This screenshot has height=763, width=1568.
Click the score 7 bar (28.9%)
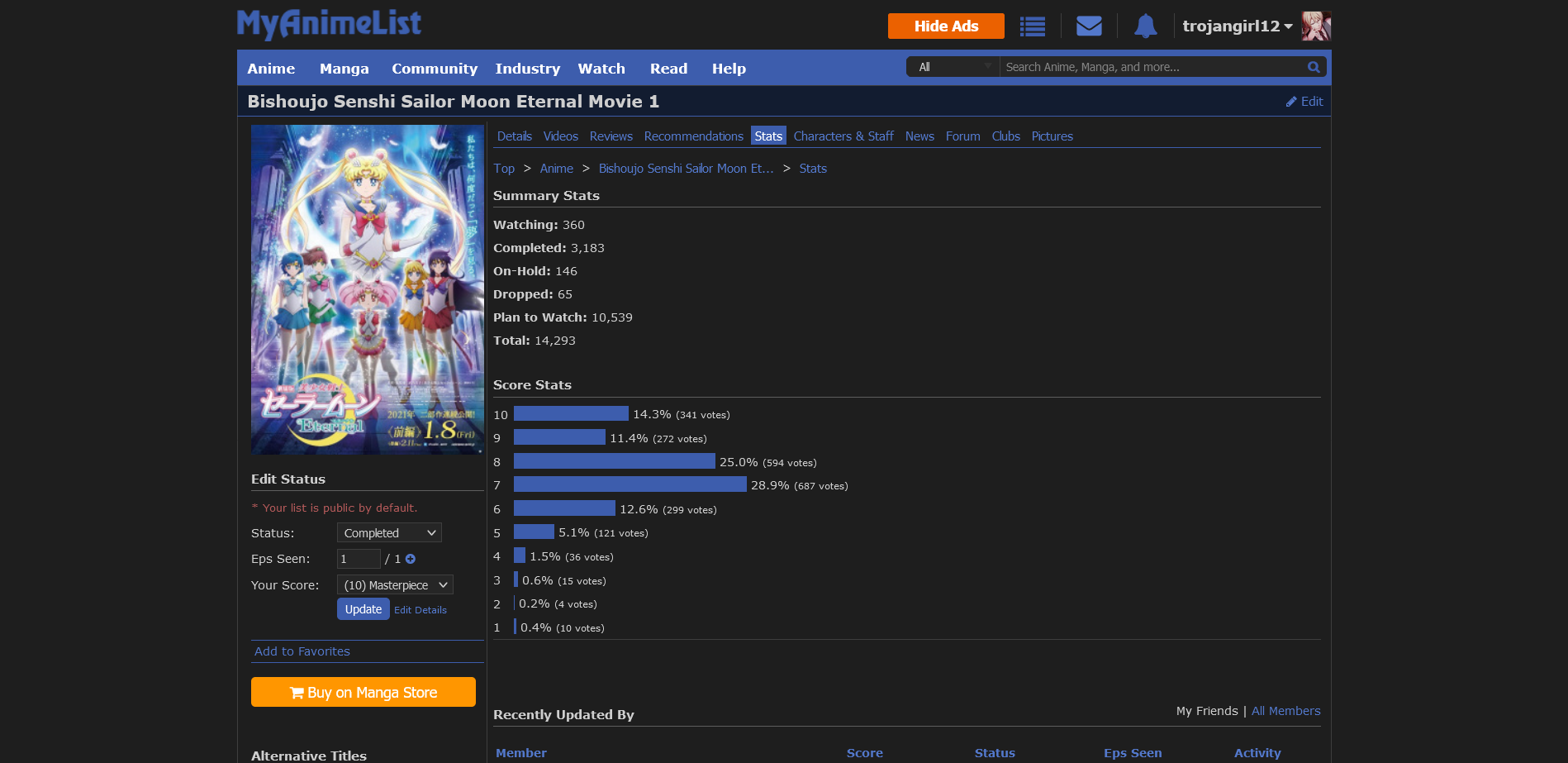point(630,484)
